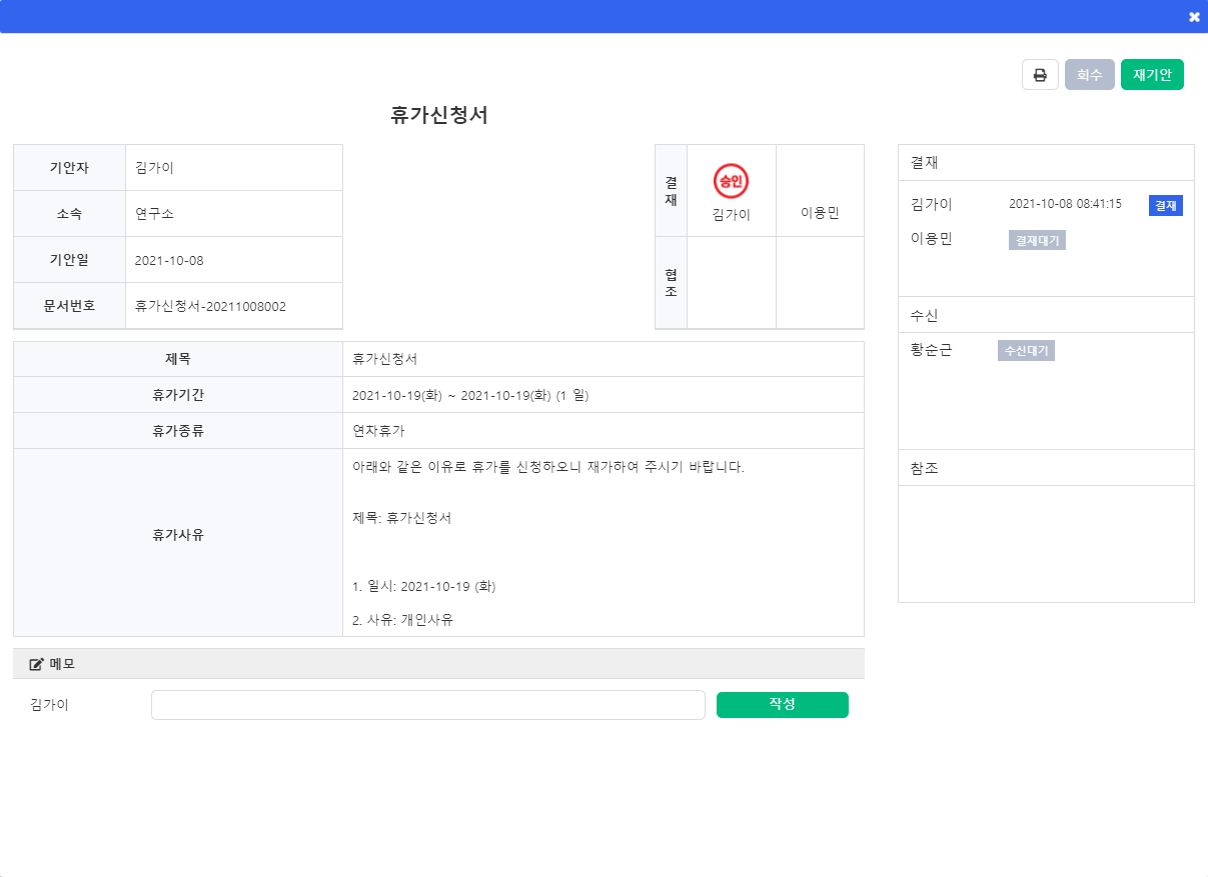Click the vacation period date range text
This screenshot has height=877, width=1208.
pos(470,395)
